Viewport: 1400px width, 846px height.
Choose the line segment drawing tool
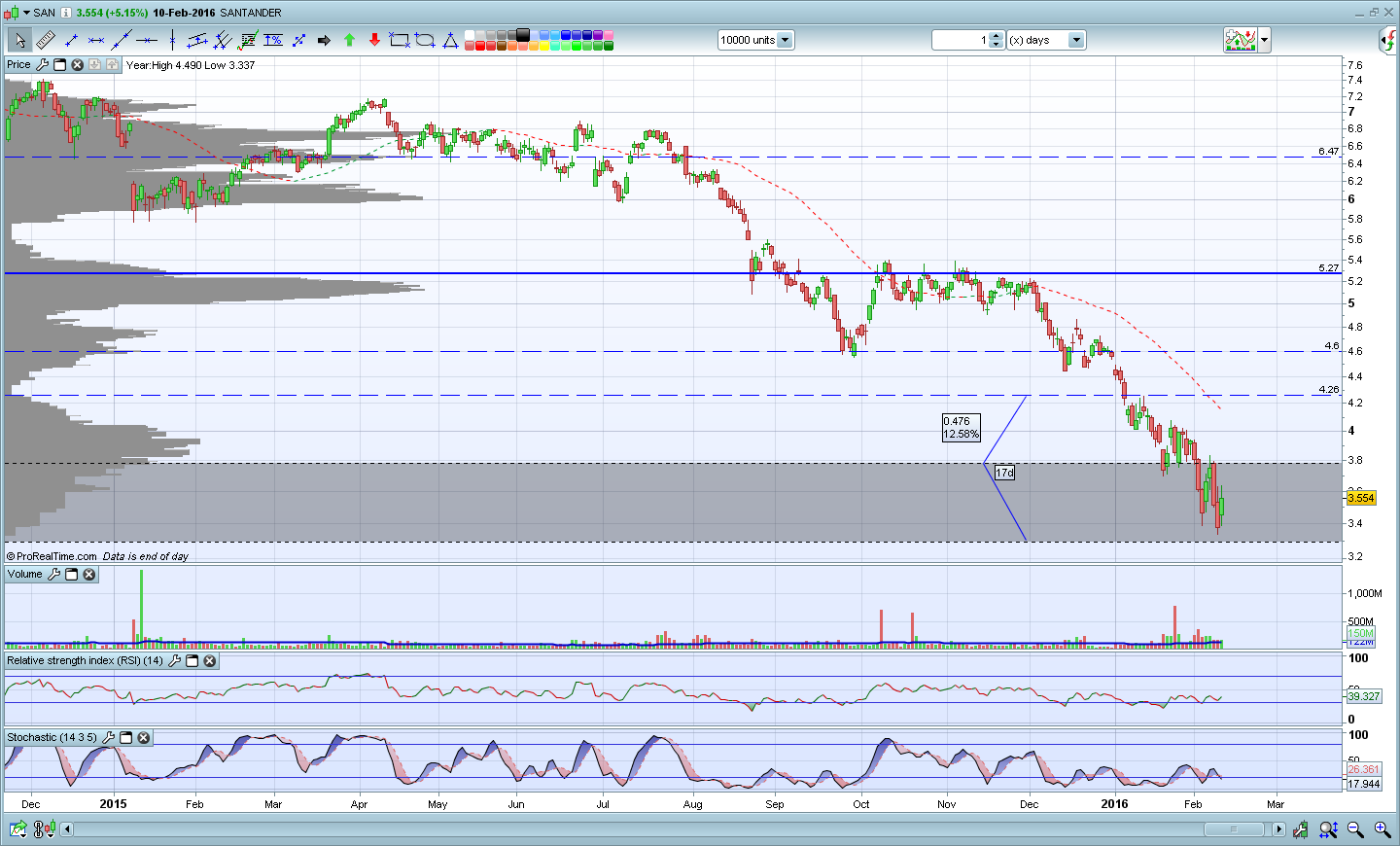71,40
